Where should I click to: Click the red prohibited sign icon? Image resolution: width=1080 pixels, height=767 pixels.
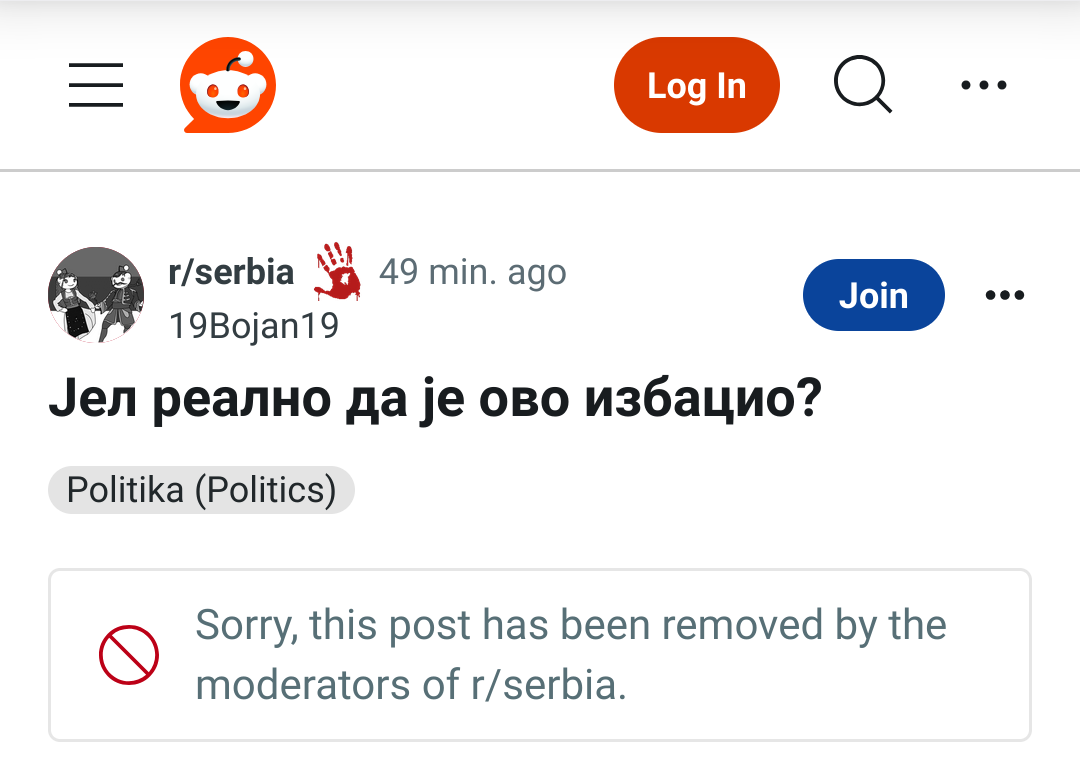coord(129,655)
